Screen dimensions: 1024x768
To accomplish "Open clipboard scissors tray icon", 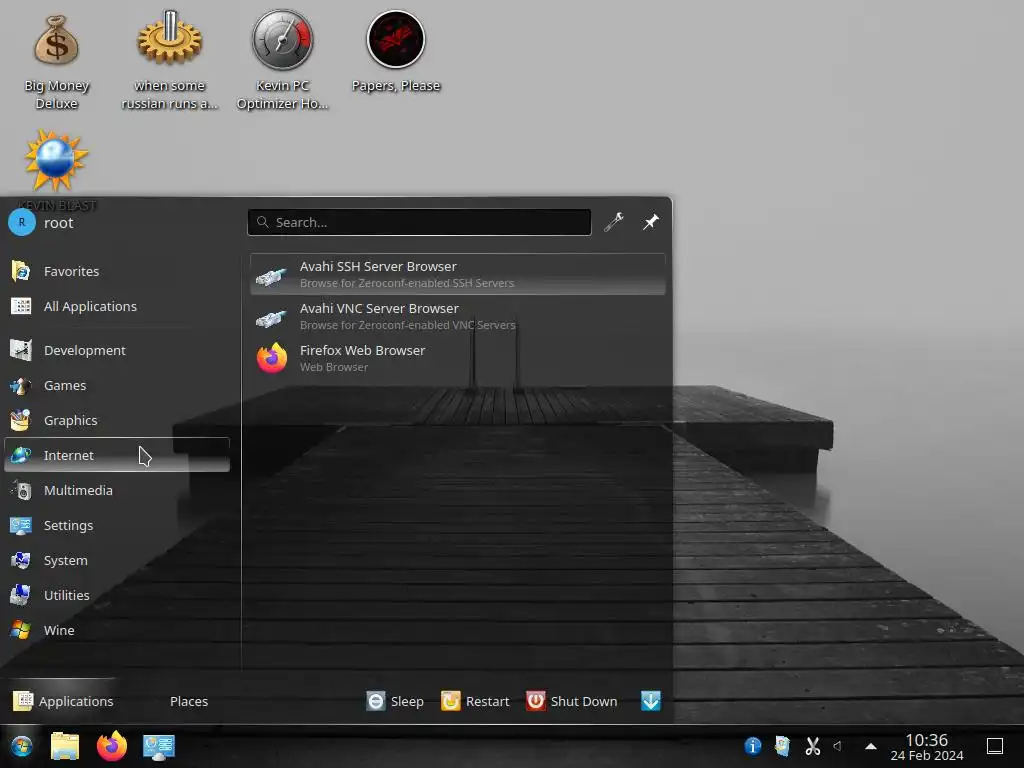I will 812,746.
